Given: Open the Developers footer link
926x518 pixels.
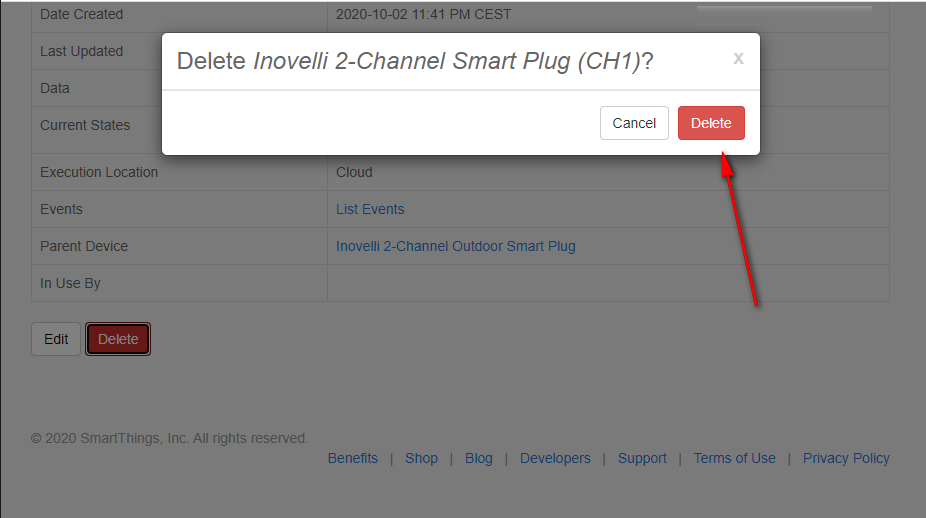Looking at the screenshot, I should click(x=555, y=458).
